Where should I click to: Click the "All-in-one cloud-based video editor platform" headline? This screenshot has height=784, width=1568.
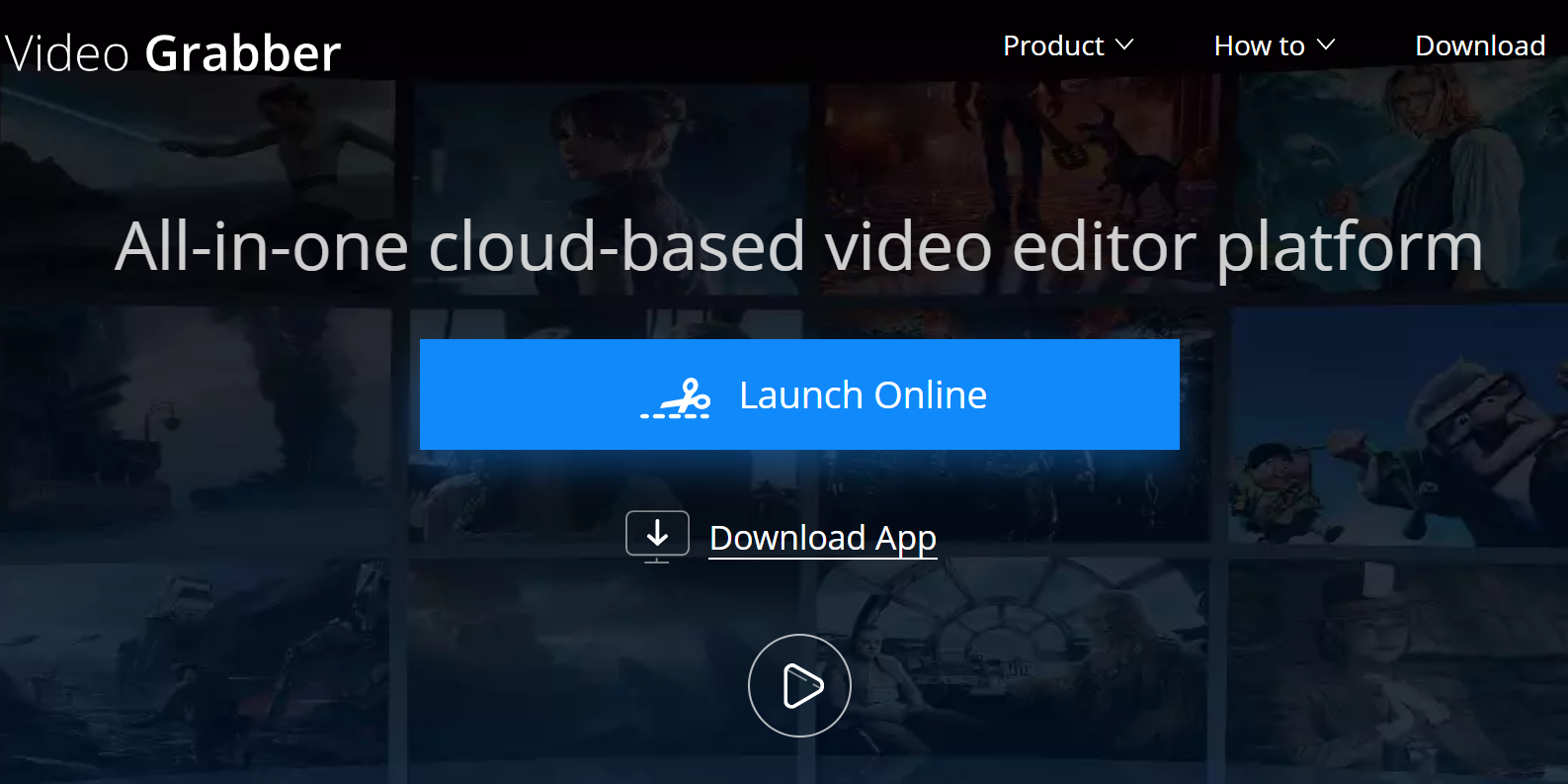coord(799,247)
